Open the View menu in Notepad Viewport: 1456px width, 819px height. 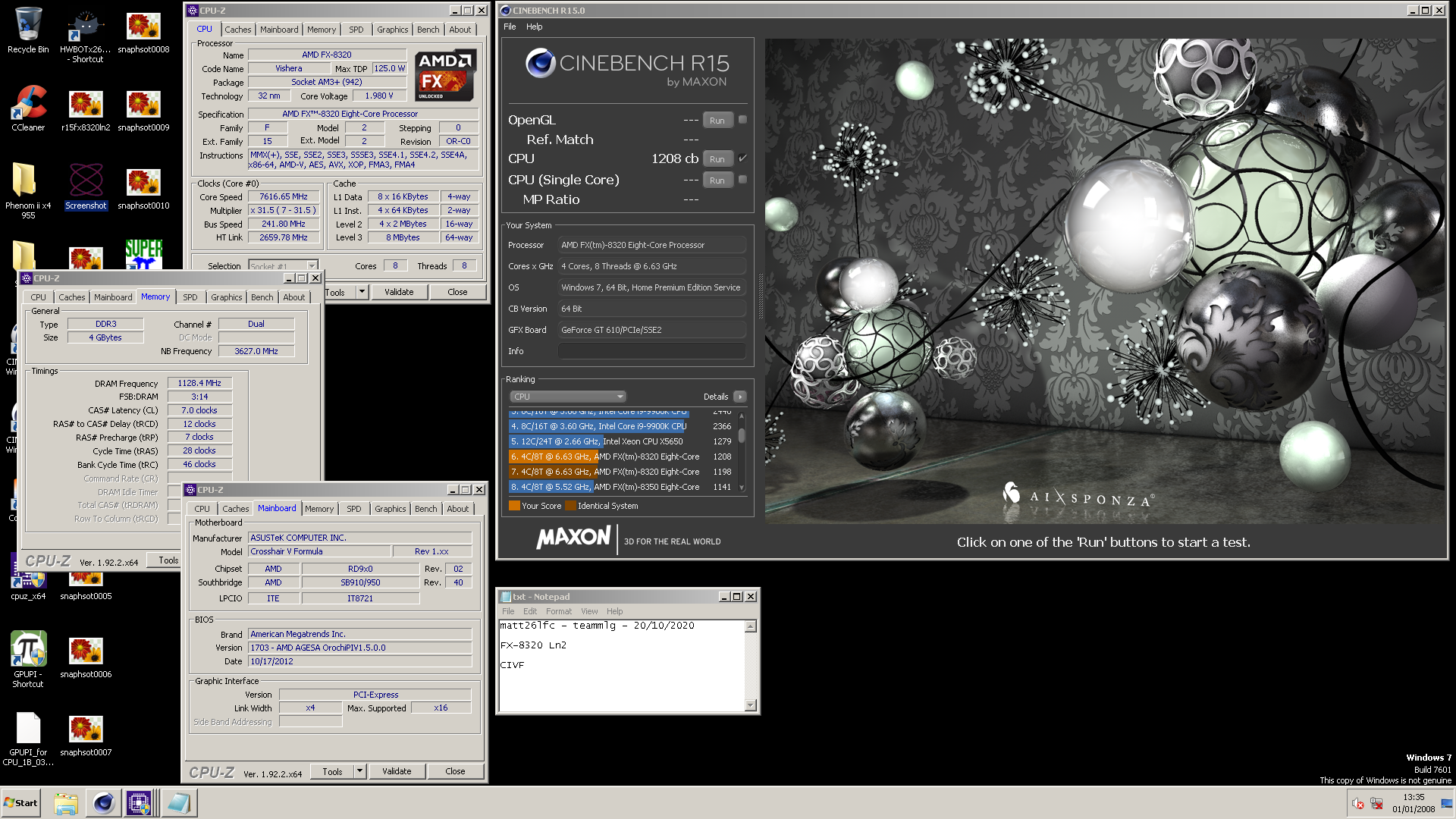(x=589, y=611)
